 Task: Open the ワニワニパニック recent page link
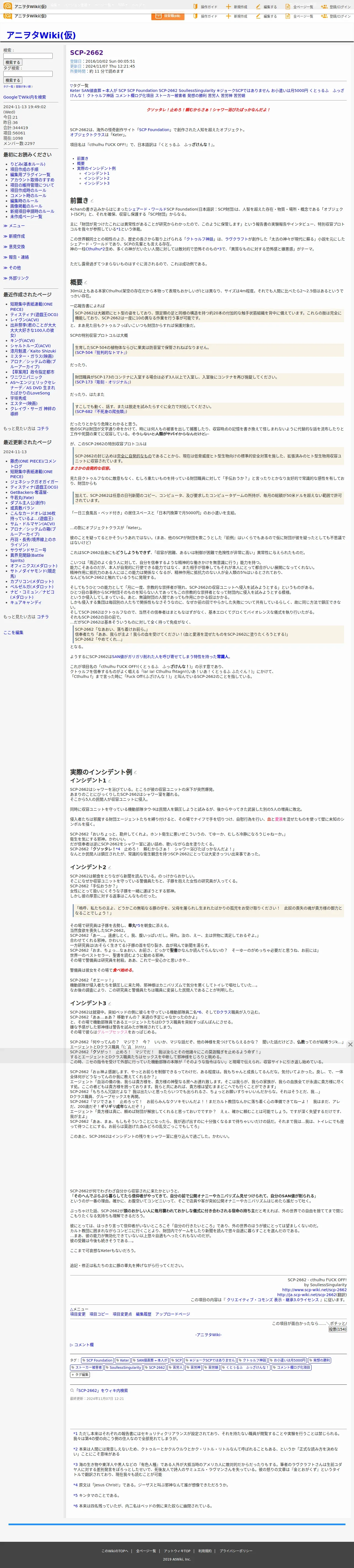26,377
